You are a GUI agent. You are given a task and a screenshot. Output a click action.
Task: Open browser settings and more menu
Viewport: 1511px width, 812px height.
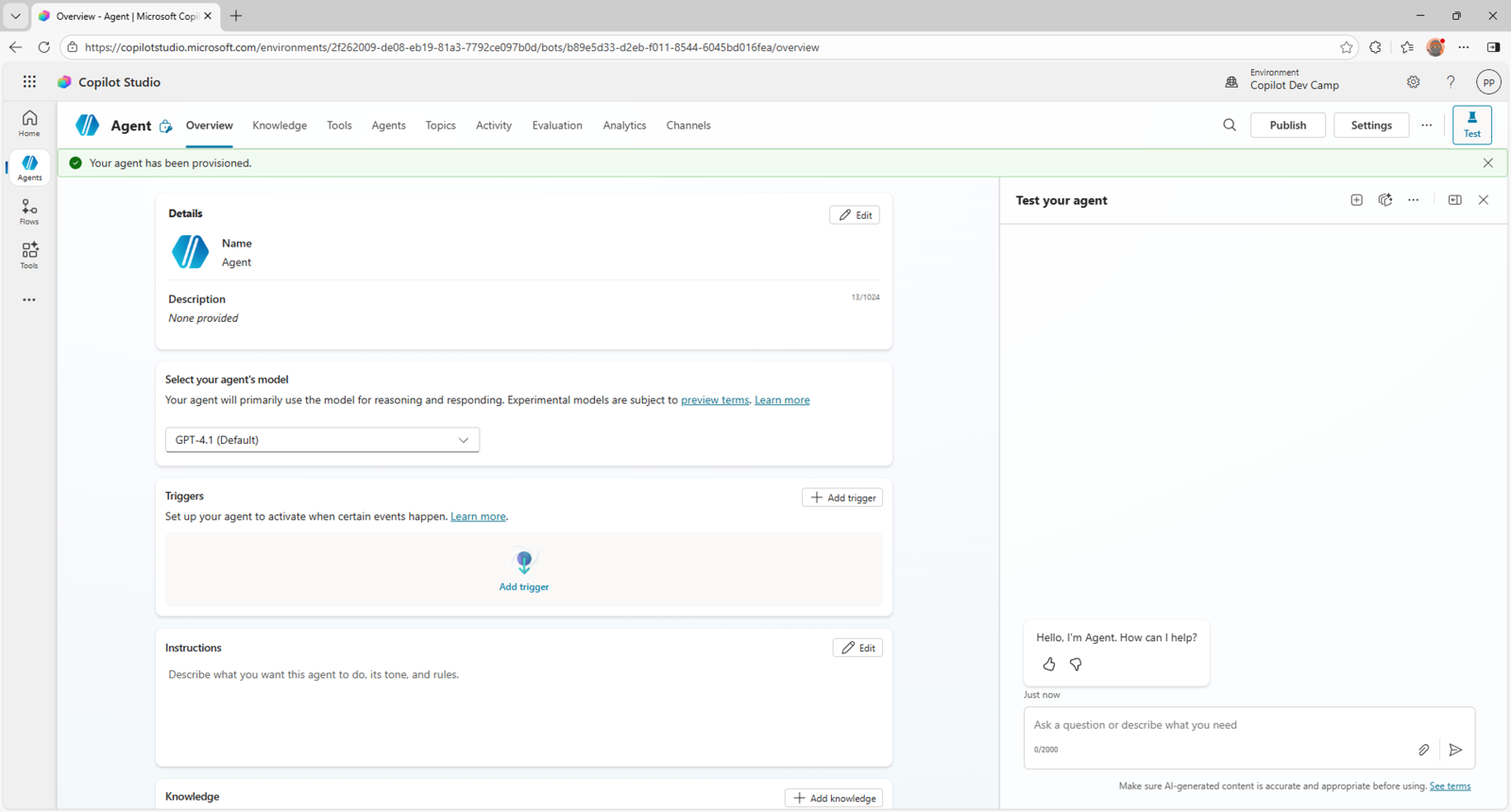1463,47
